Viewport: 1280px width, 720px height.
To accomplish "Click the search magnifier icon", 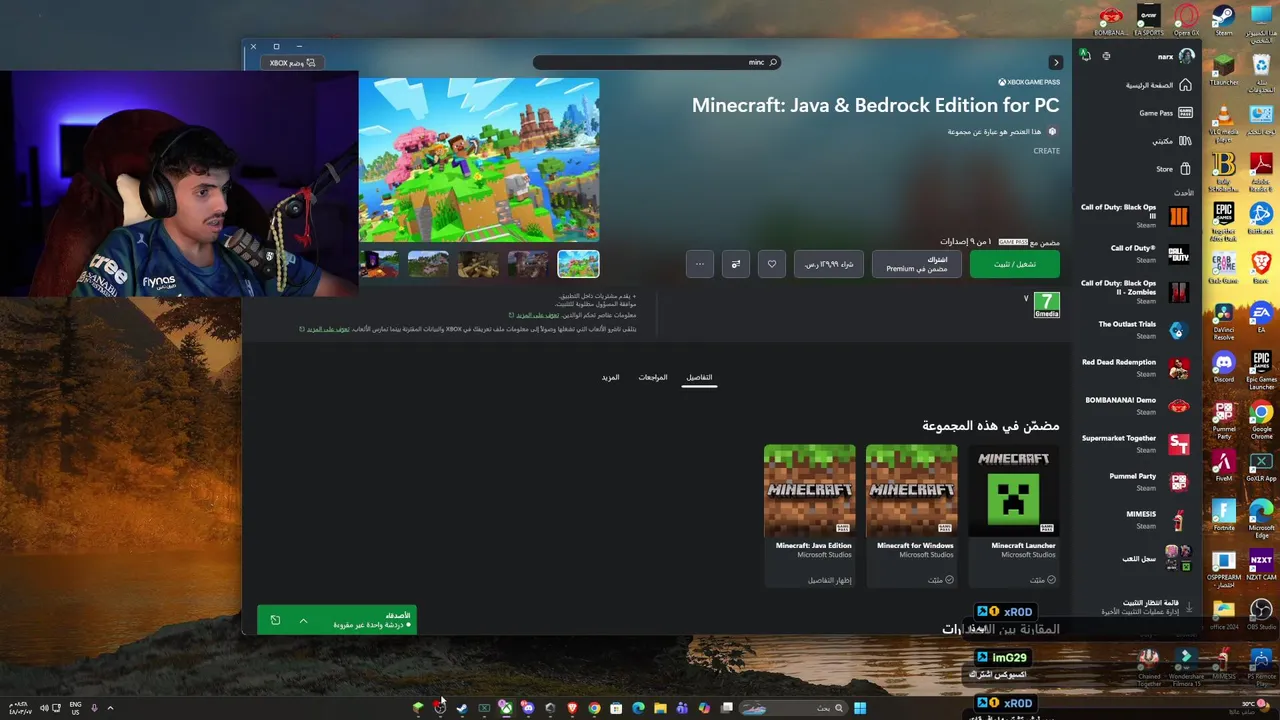I will 773,62.
